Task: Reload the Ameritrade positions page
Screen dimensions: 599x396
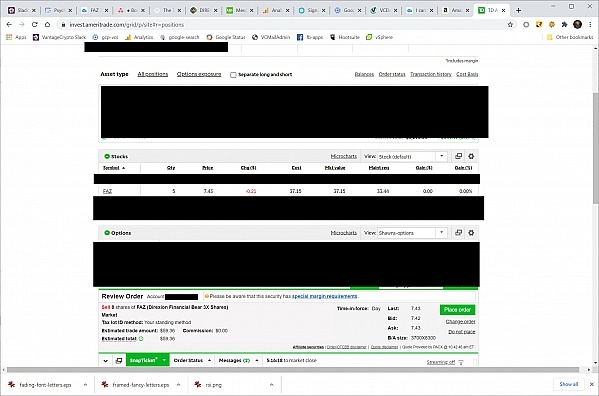Action: click(34, 24)
